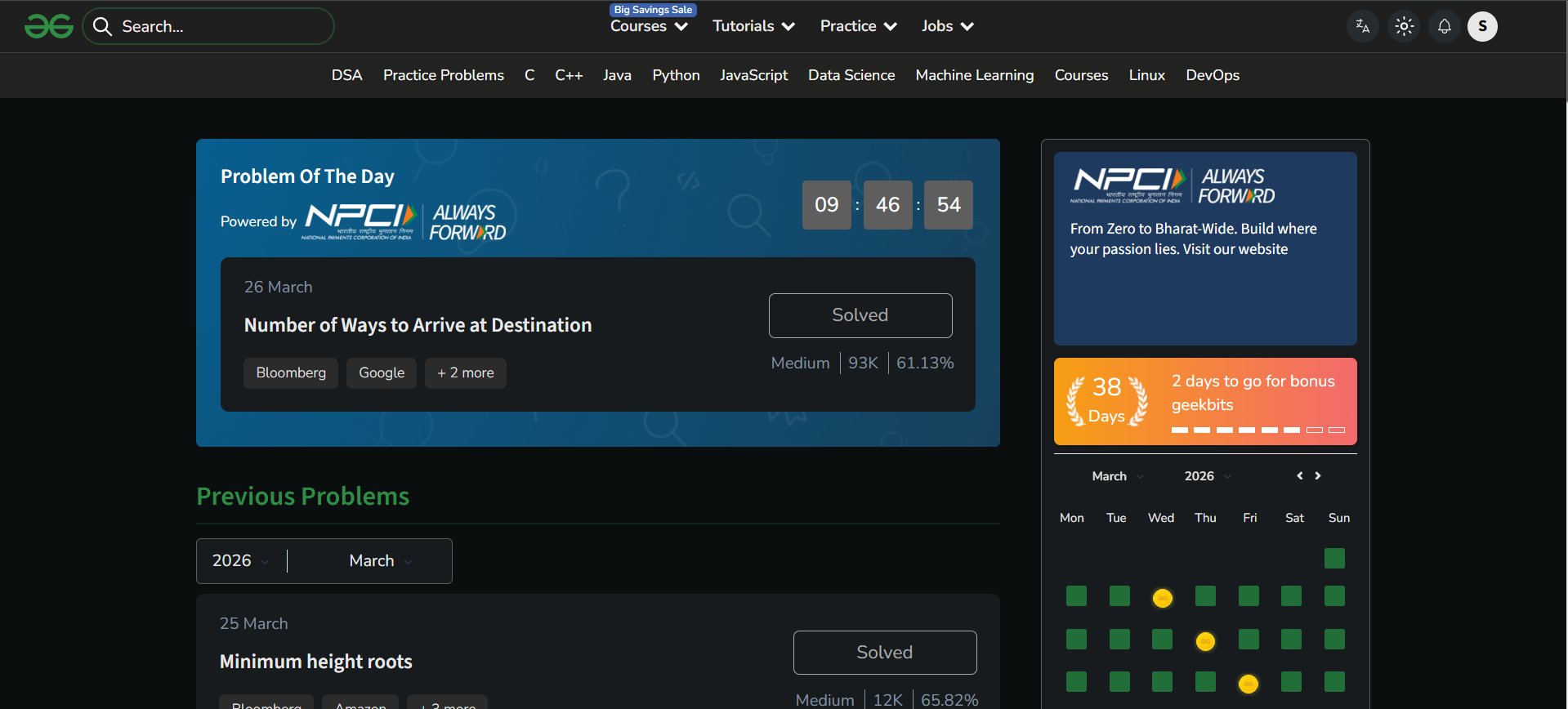This screenshot has height=709, width=1568.
Task: Open the language translate icon
Action: (1362, 27)
